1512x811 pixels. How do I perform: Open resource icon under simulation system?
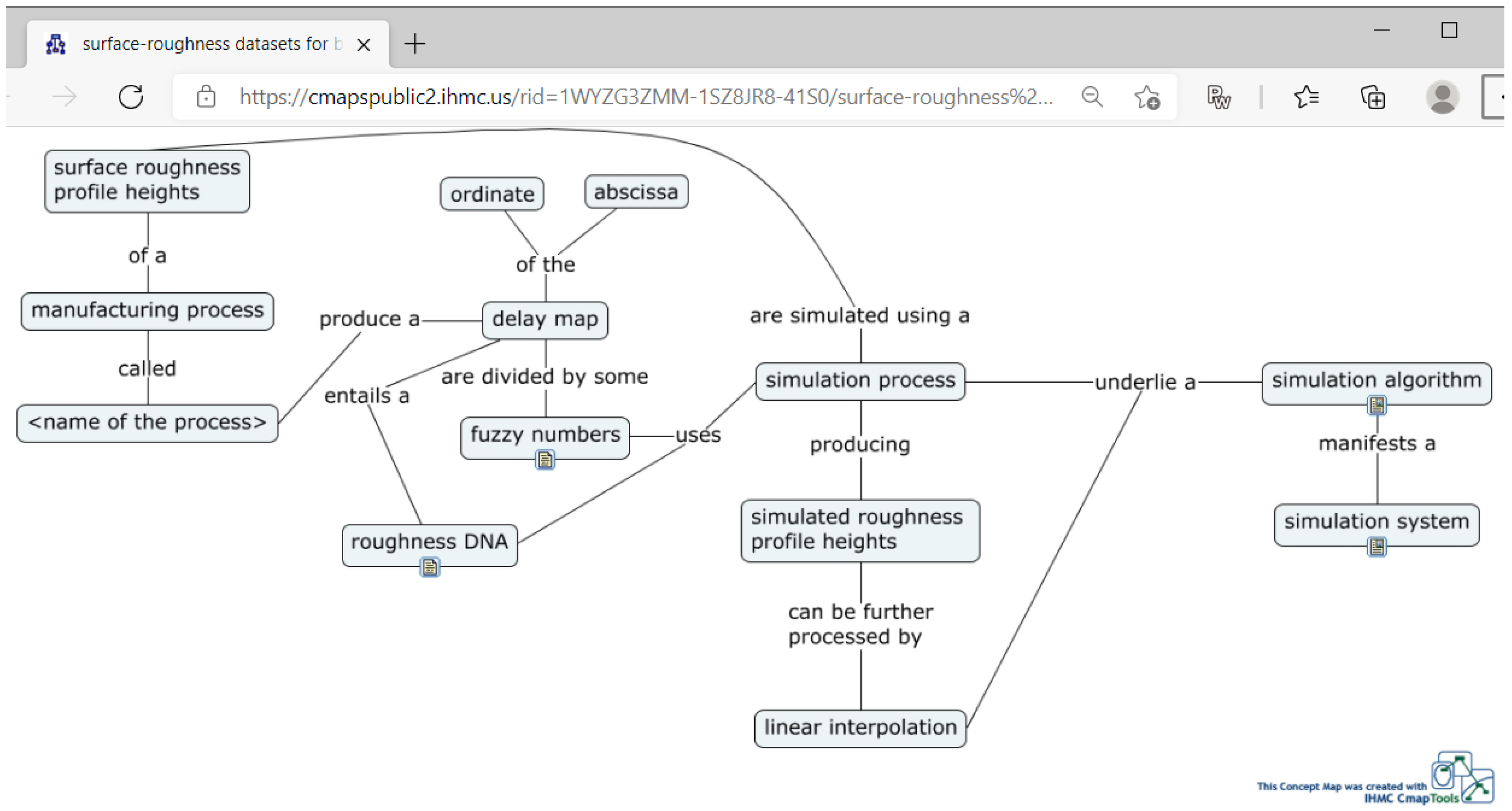coord(1376,547)
